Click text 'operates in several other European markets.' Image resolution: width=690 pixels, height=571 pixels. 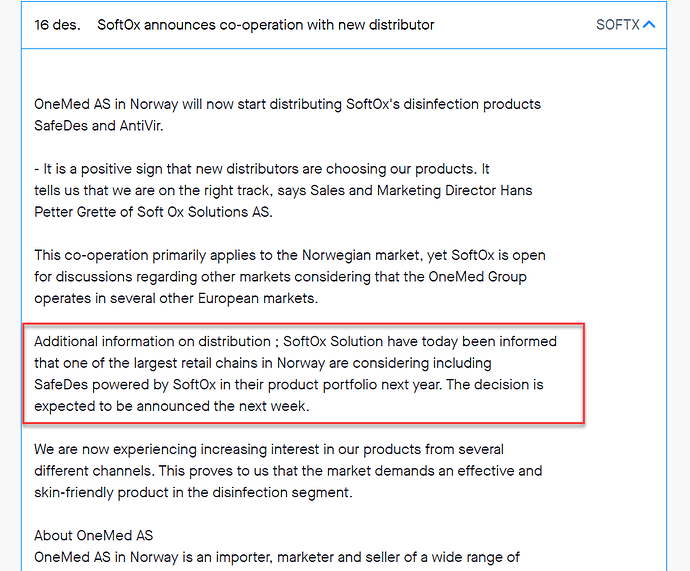(176, 299)
